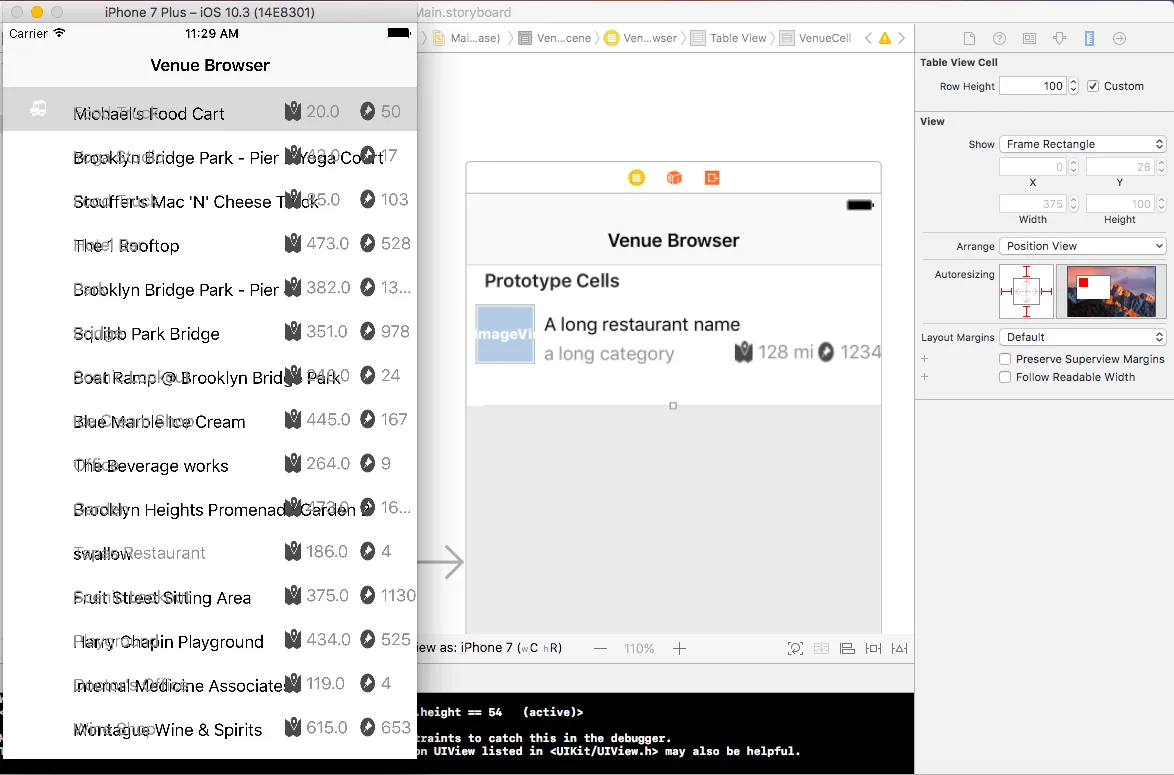The image size is (1174, 775).
Task: Select the Mai...ase) jump bar item
Action: 466,38
